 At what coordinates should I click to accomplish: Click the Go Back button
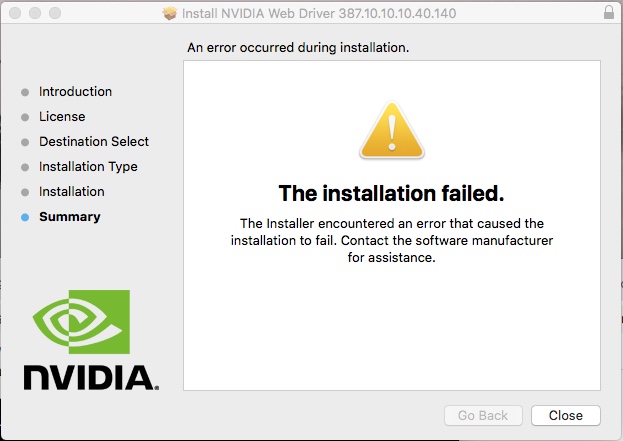[x=483, y=415]
